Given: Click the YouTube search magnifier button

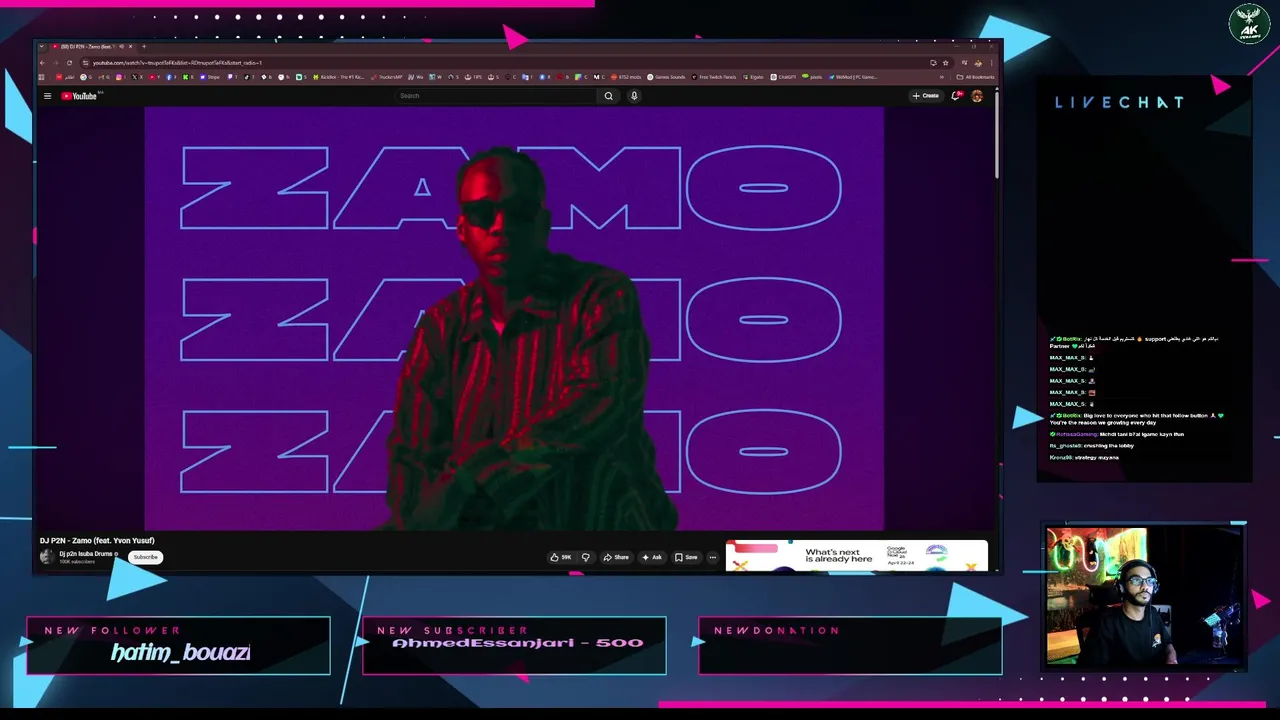Looking at the screenshot, I should [x=608, y=96].
